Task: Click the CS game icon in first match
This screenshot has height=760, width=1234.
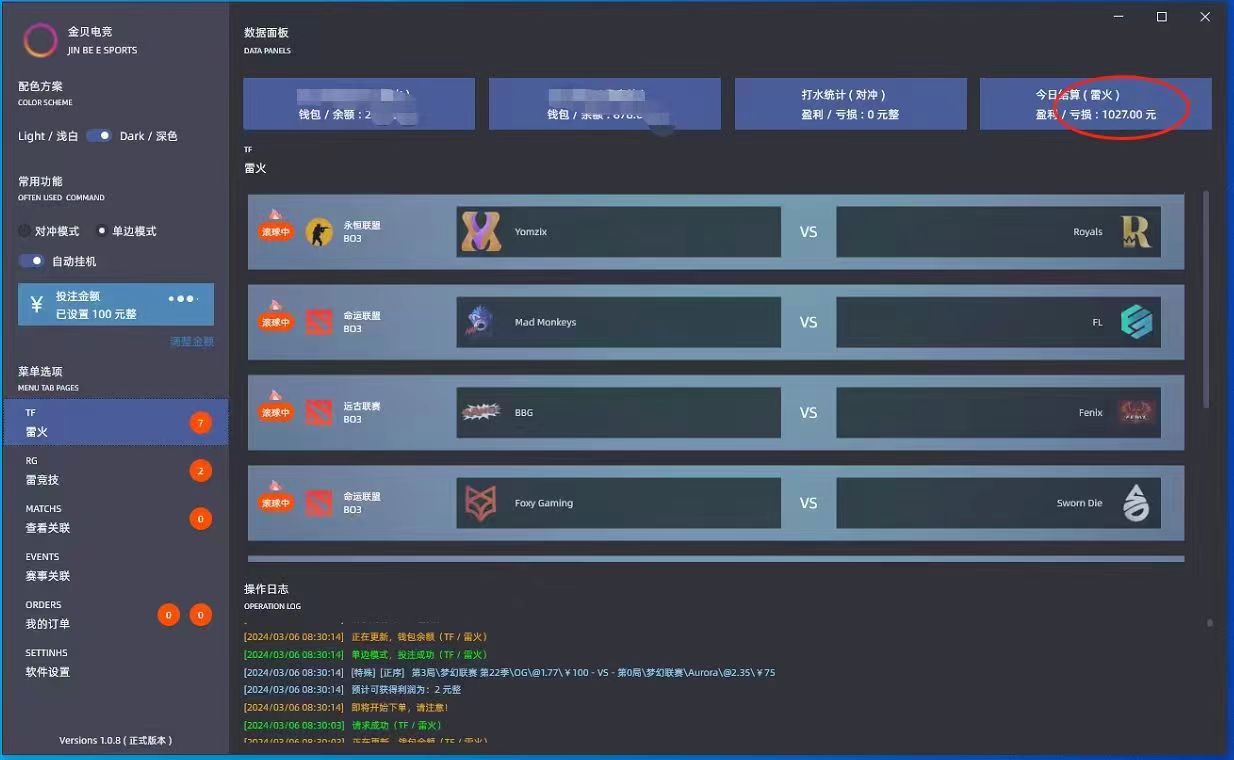Action: pyautogui.click(x=319, y=232)
